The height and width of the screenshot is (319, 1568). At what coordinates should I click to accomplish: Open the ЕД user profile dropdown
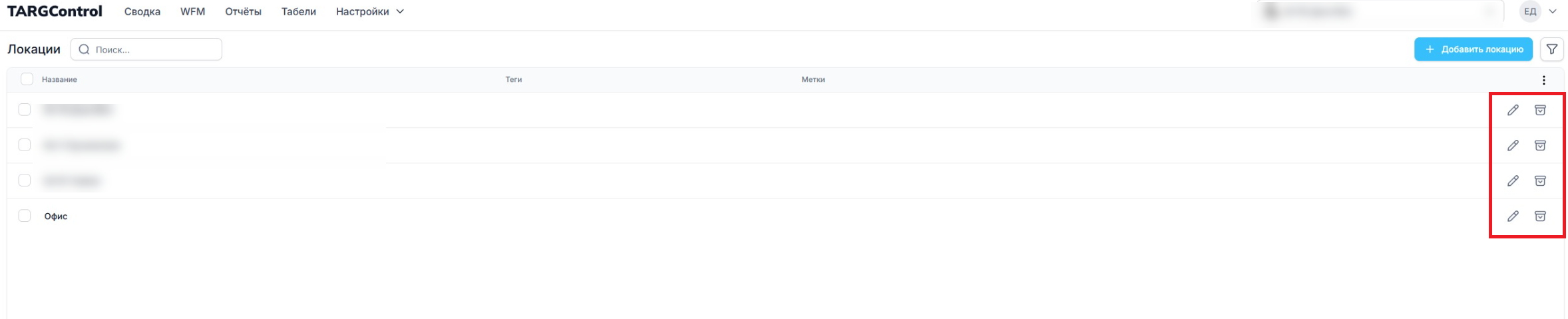pos(1539,11)
